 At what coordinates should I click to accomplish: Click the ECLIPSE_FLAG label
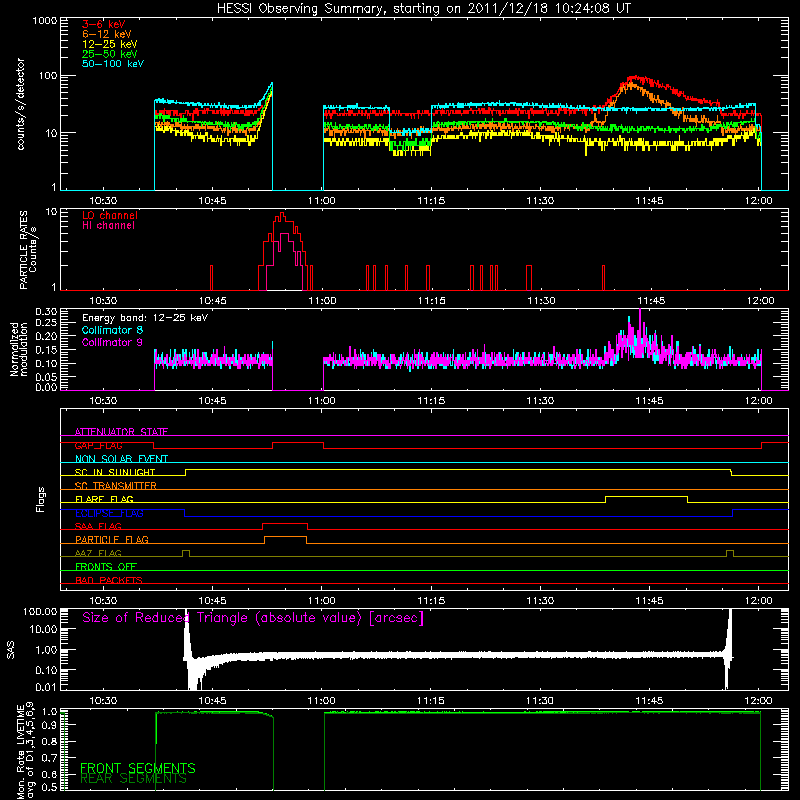109,513
